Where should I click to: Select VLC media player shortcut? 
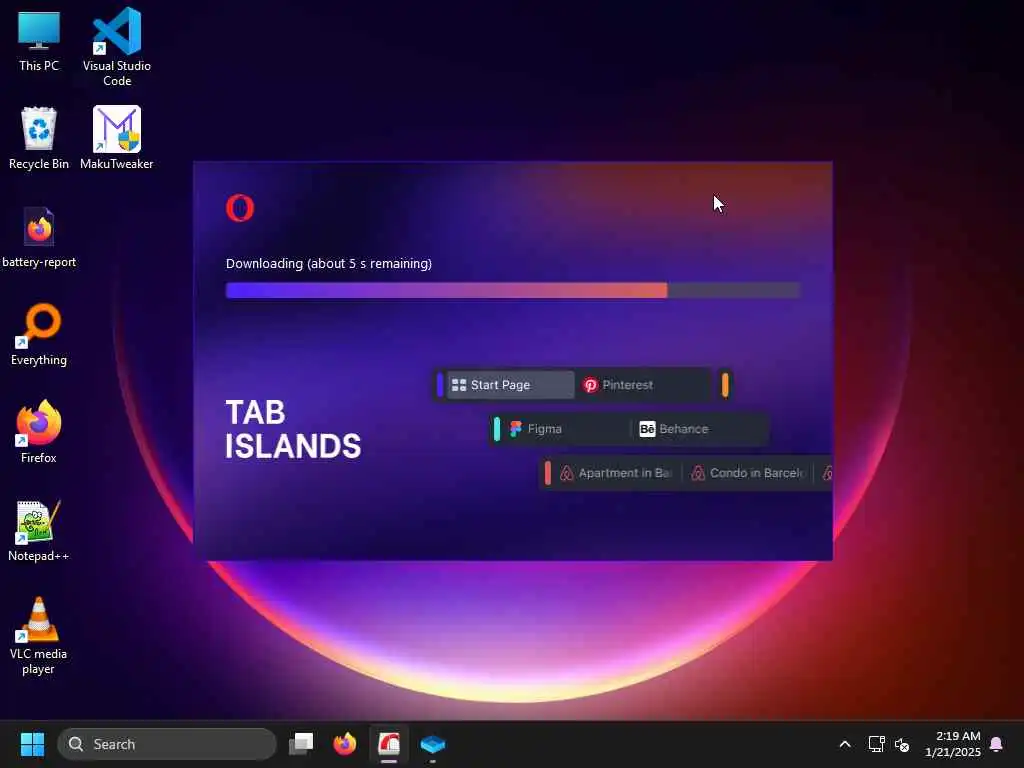tap(39, 636)
